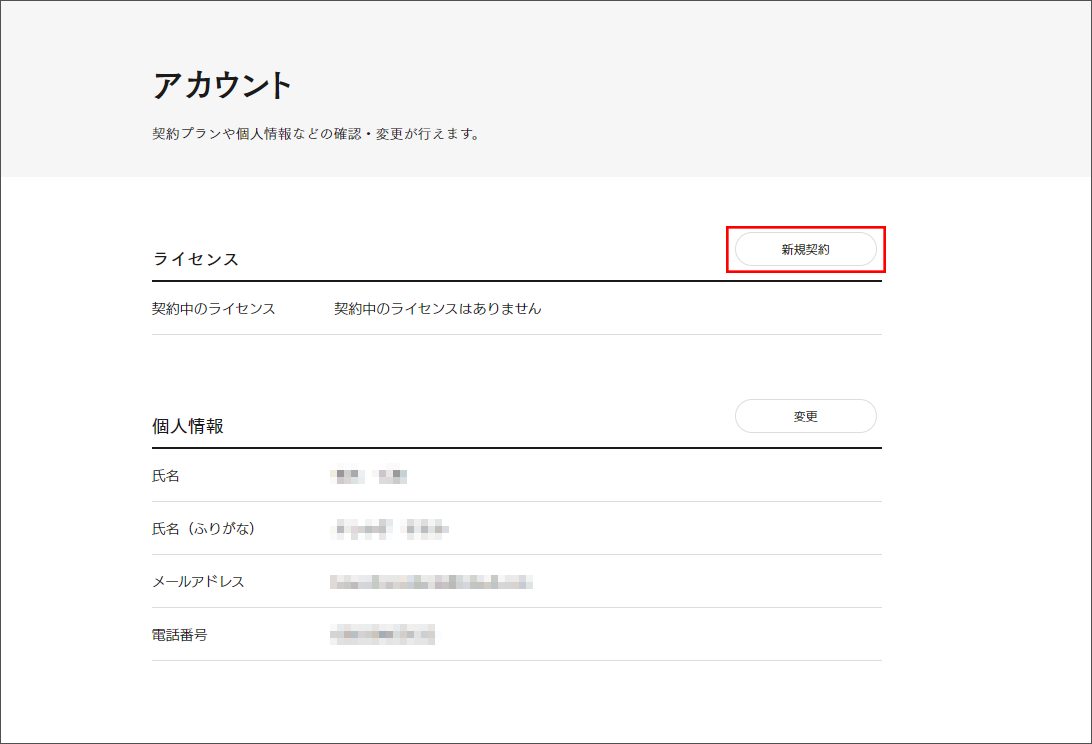Click the アカウント page heading
Viewport: 1092px width, 744px height.
(222, 86)
